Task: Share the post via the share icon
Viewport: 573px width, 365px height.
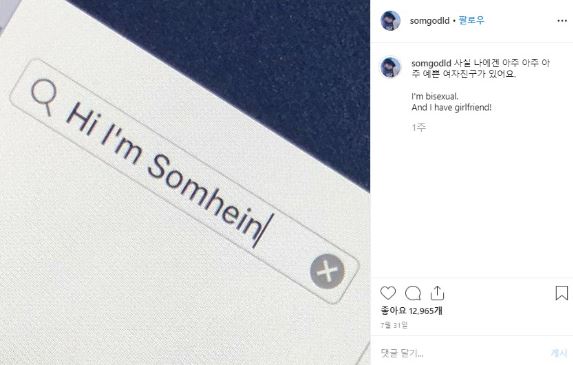Action: 437,293
